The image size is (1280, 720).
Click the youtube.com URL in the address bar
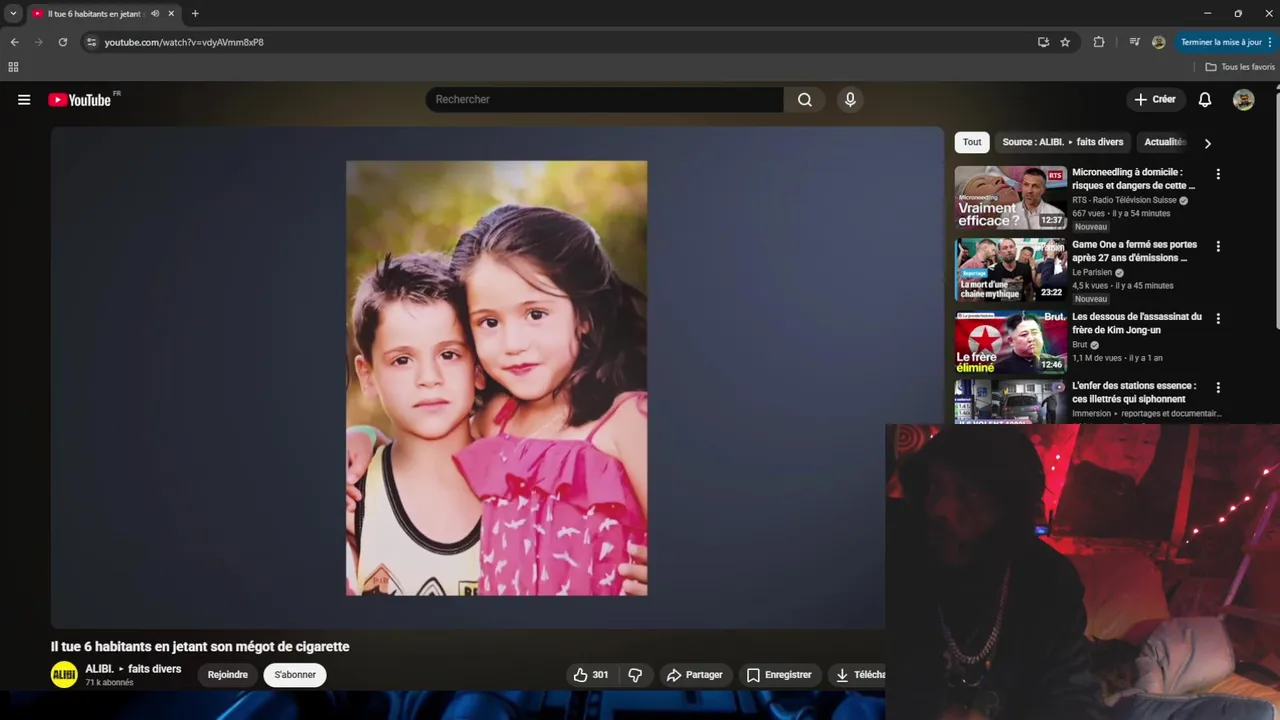click(x=184, y=42)
